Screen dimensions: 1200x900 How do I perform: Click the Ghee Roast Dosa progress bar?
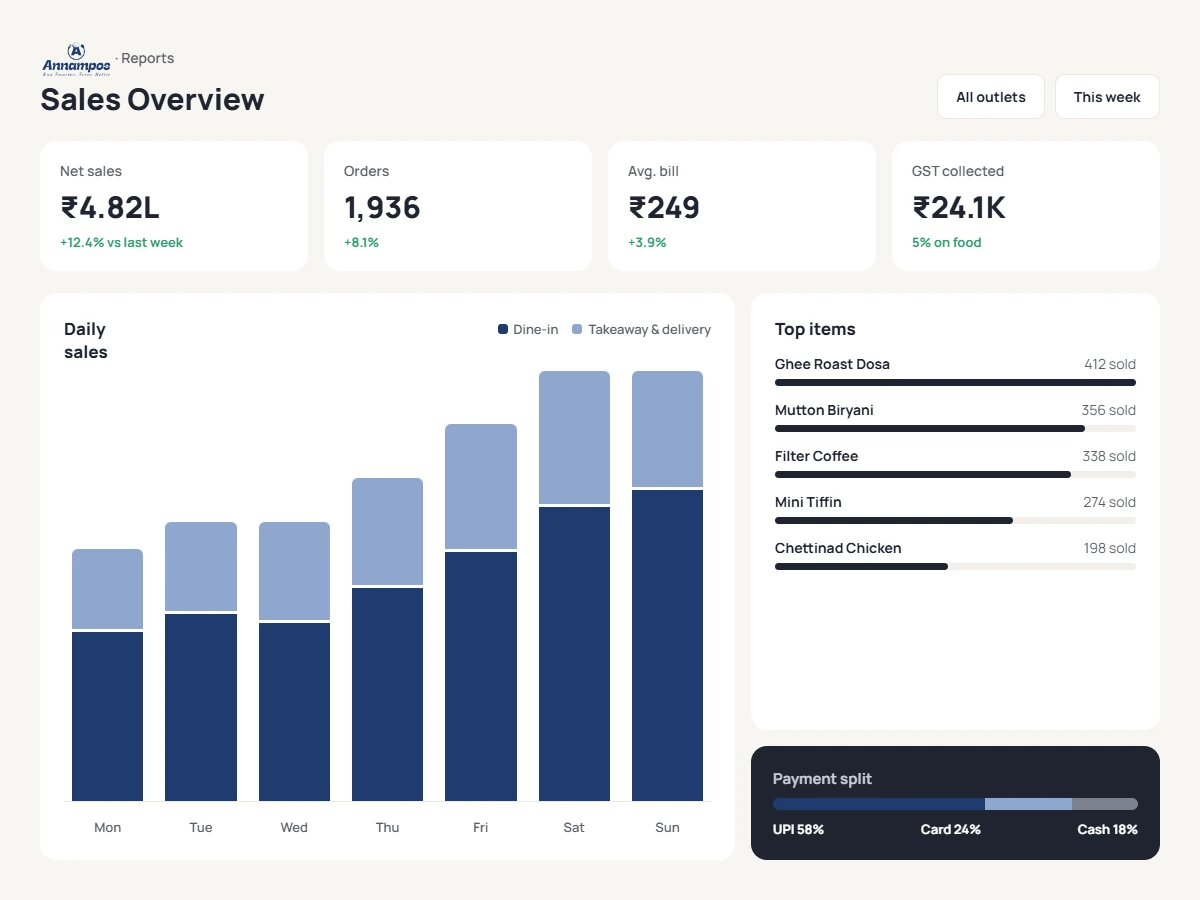(x=955, y=382)
